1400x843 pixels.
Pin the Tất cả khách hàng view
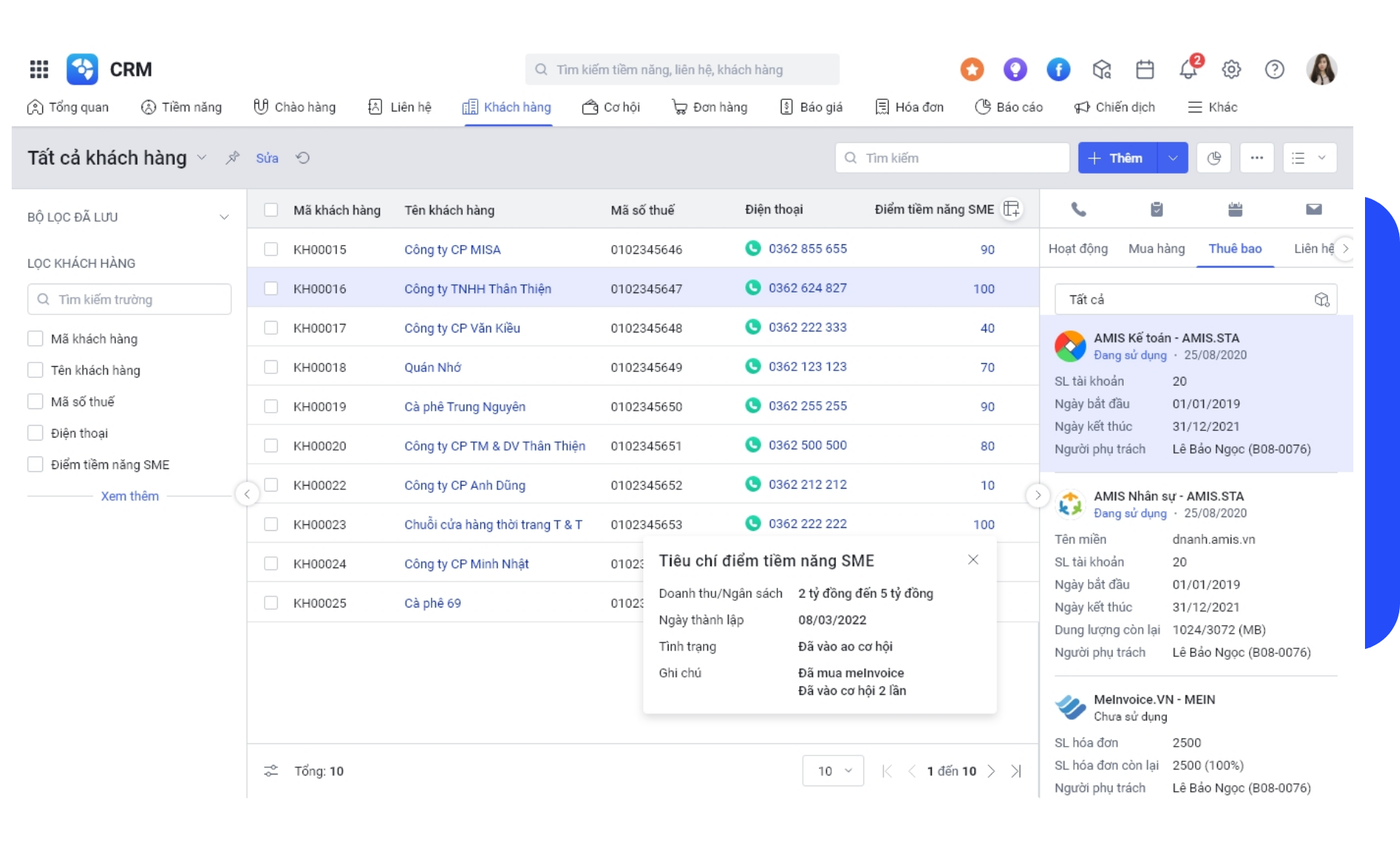coord(233,158)
